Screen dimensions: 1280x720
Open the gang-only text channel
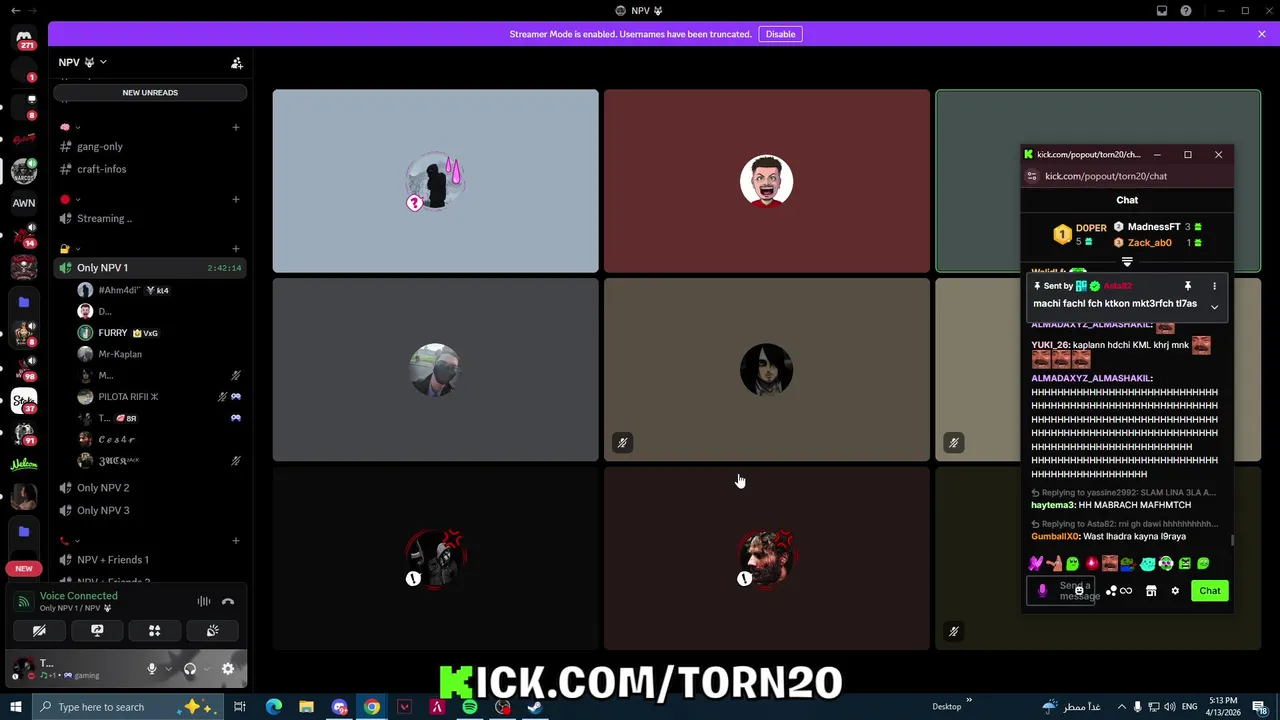click(150, 146)
